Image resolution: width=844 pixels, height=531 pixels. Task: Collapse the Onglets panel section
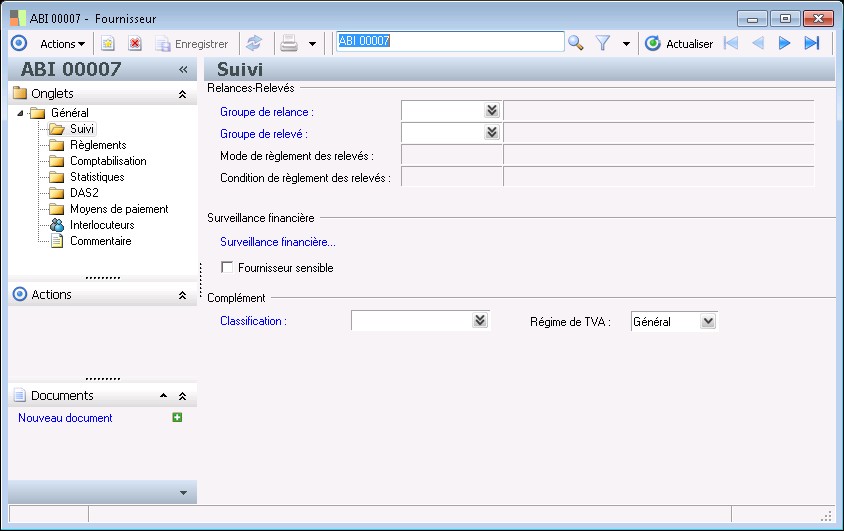pos(182,94)
